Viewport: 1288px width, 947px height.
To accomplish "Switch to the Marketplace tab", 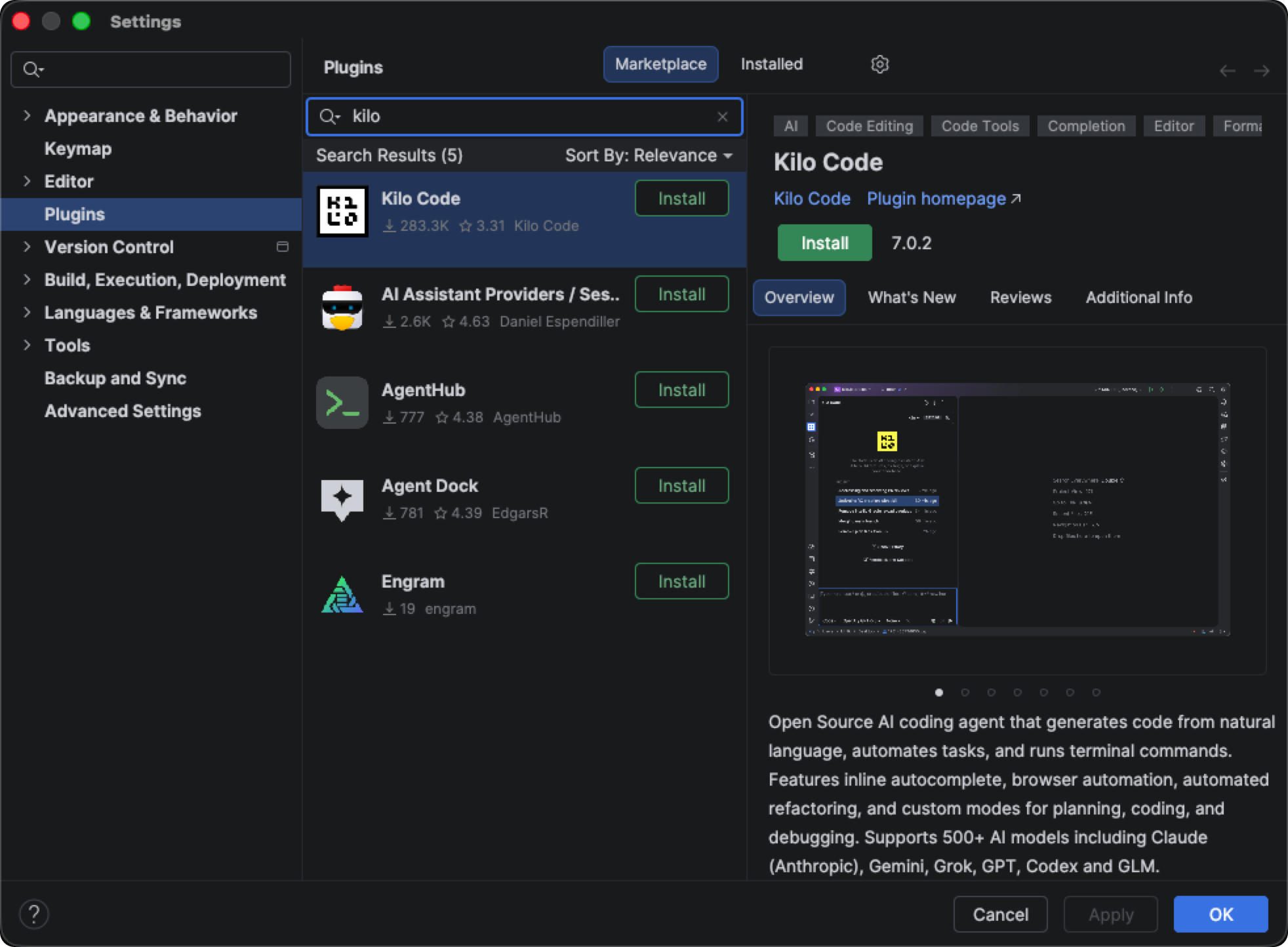I will [x=660, y=64].
